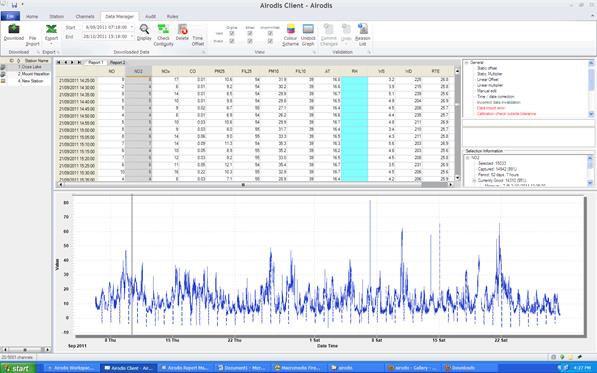
Task: Click the station list horizontal scrollbar
Action: (x=26, y=349)
